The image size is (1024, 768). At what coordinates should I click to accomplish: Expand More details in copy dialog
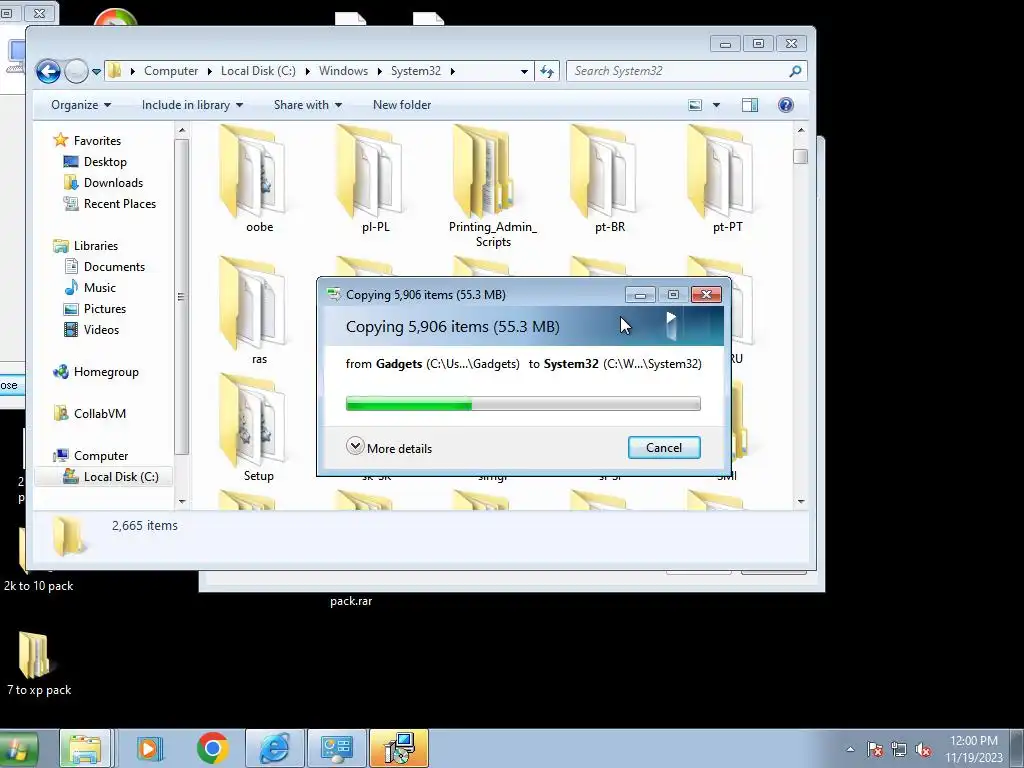(389, 448)
